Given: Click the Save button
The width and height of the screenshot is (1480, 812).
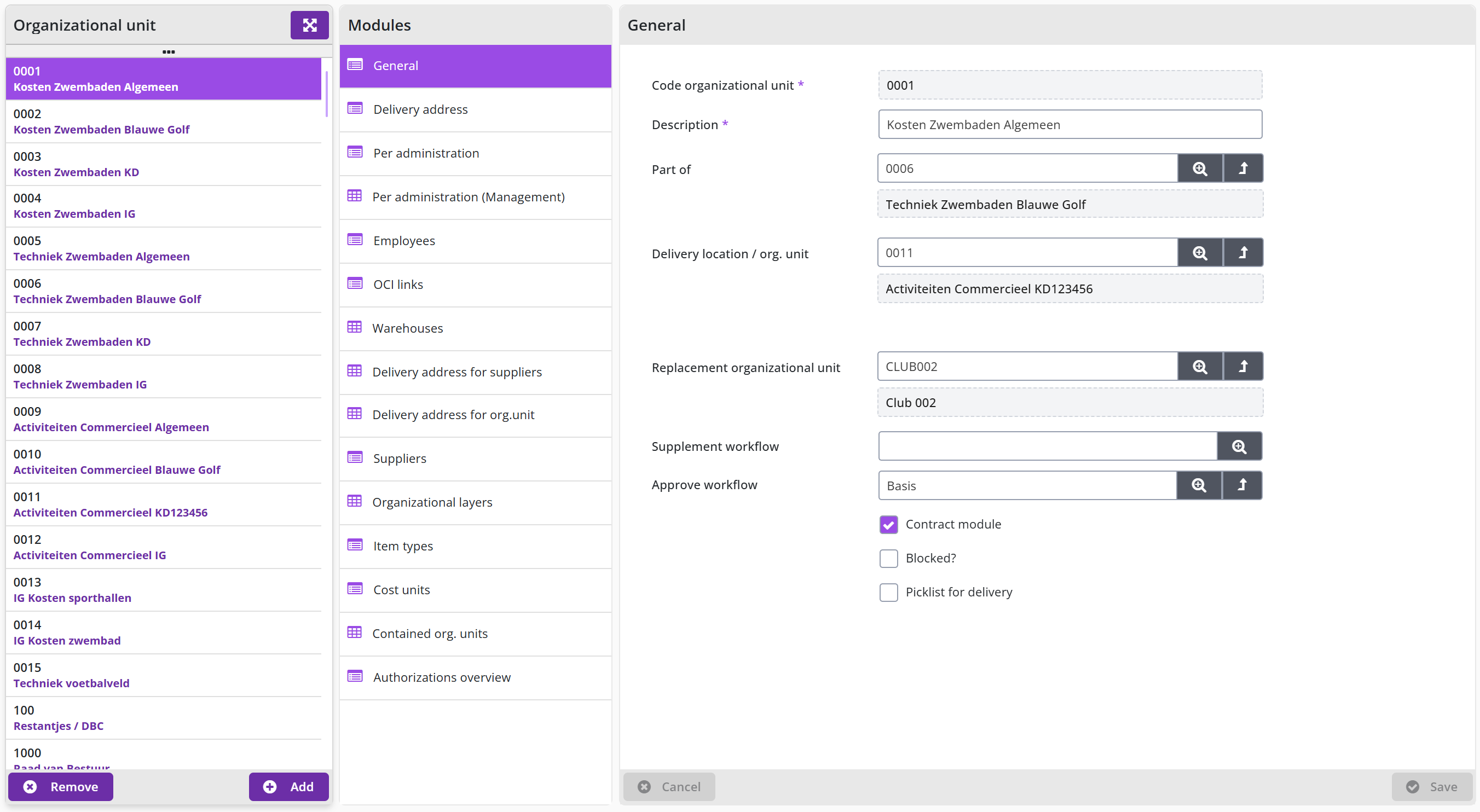Looking at the screenshot, I should (1432, 786).
